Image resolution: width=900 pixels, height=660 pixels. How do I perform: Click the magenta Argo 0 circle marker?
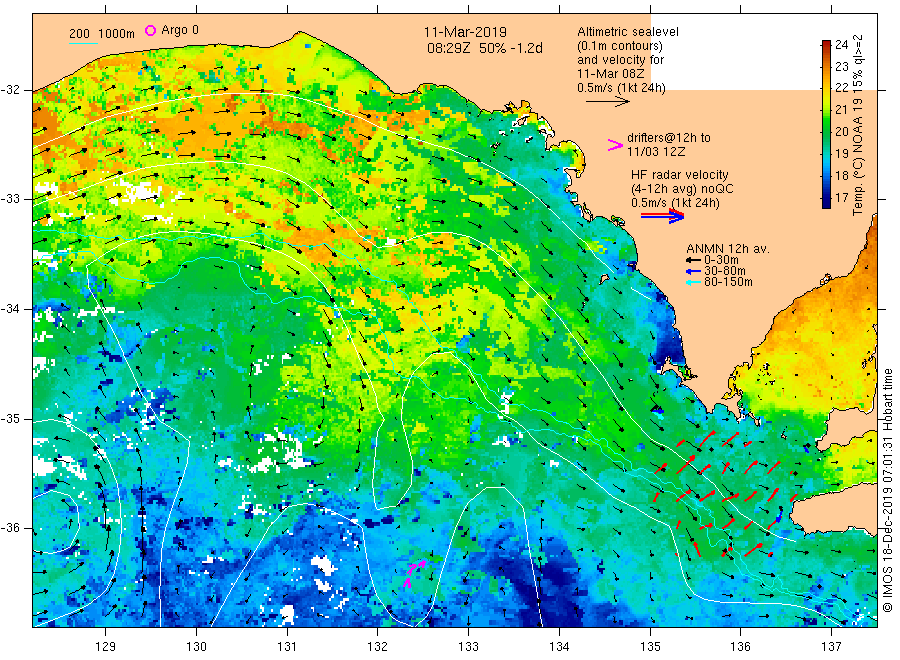pos(150,30)
